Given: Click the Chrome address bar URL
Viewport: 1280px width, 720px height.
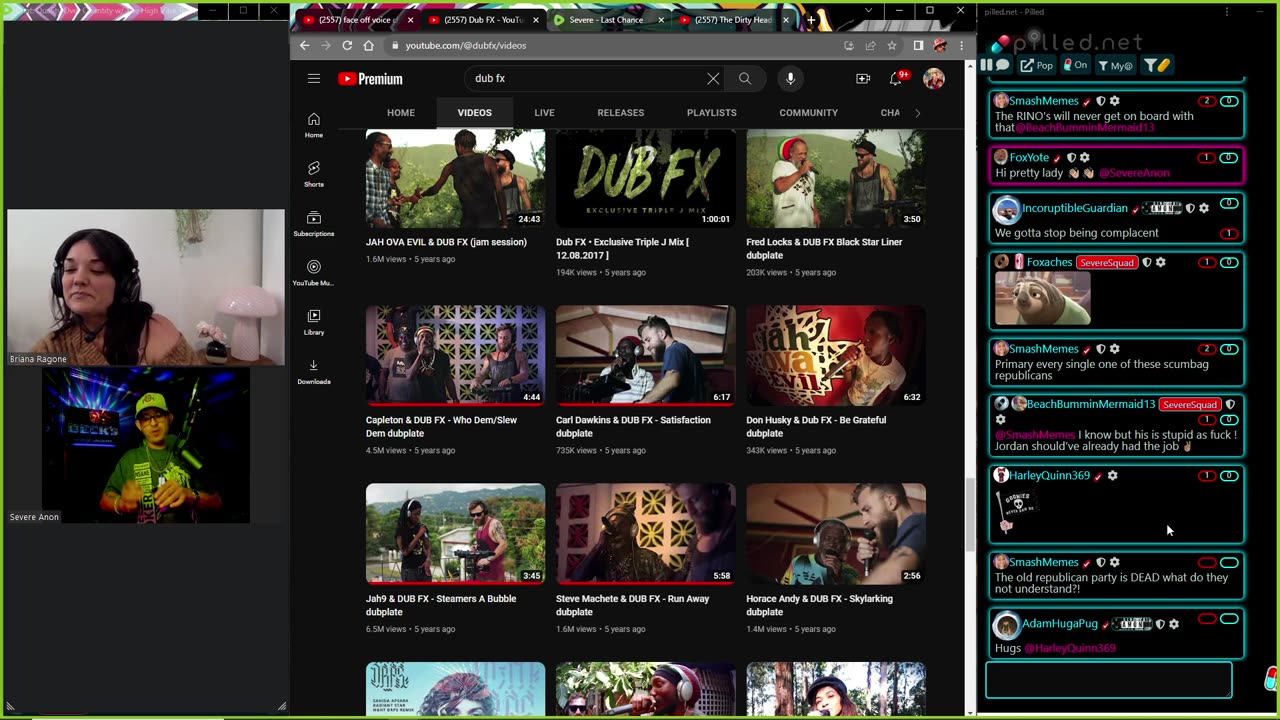Looking at the screenshot, I should (466, 45).
